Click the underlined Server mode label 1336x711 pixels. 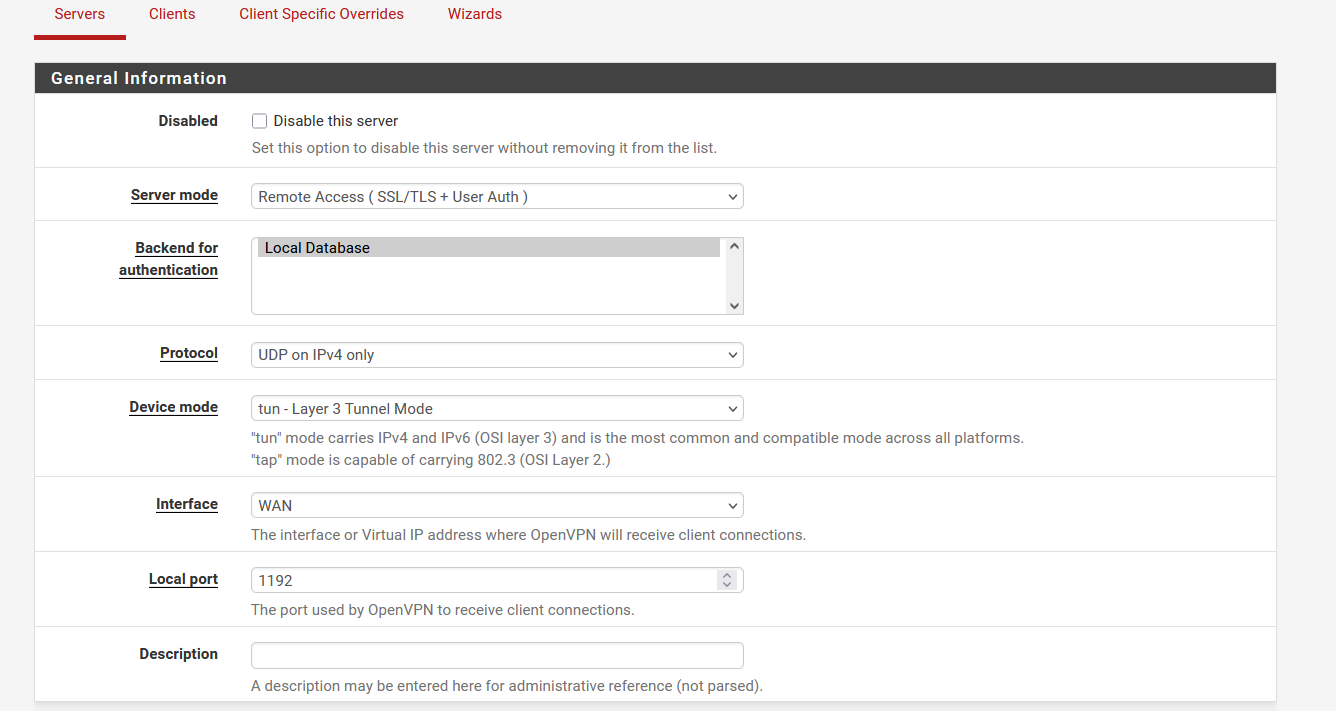174,195
